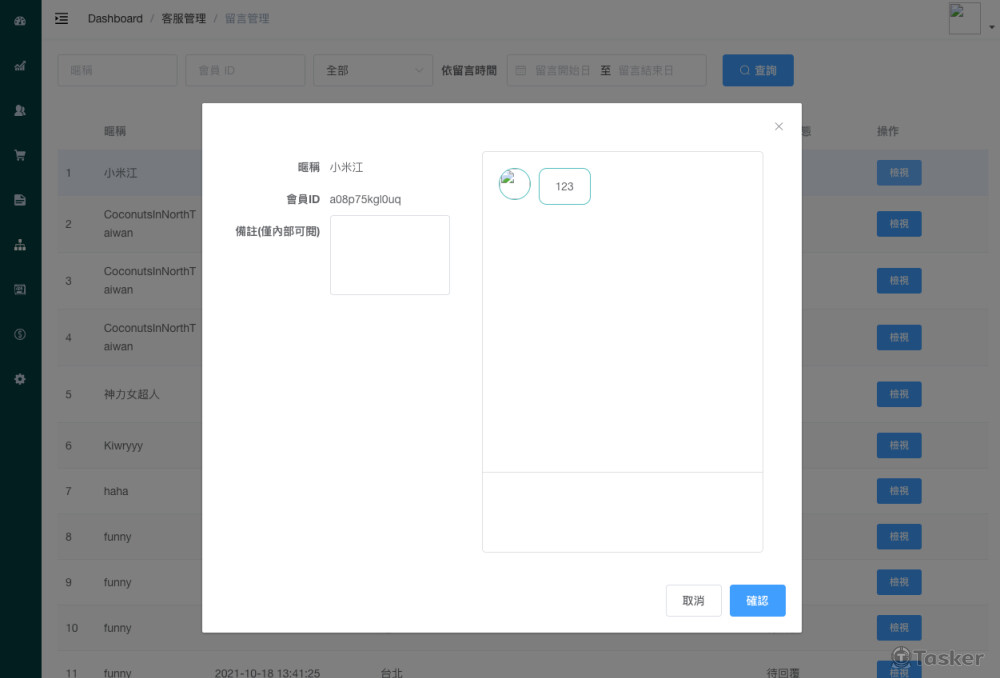Click the 客服管理 breadcrumb item
The image size is (1000, 678).
(183, 18)
